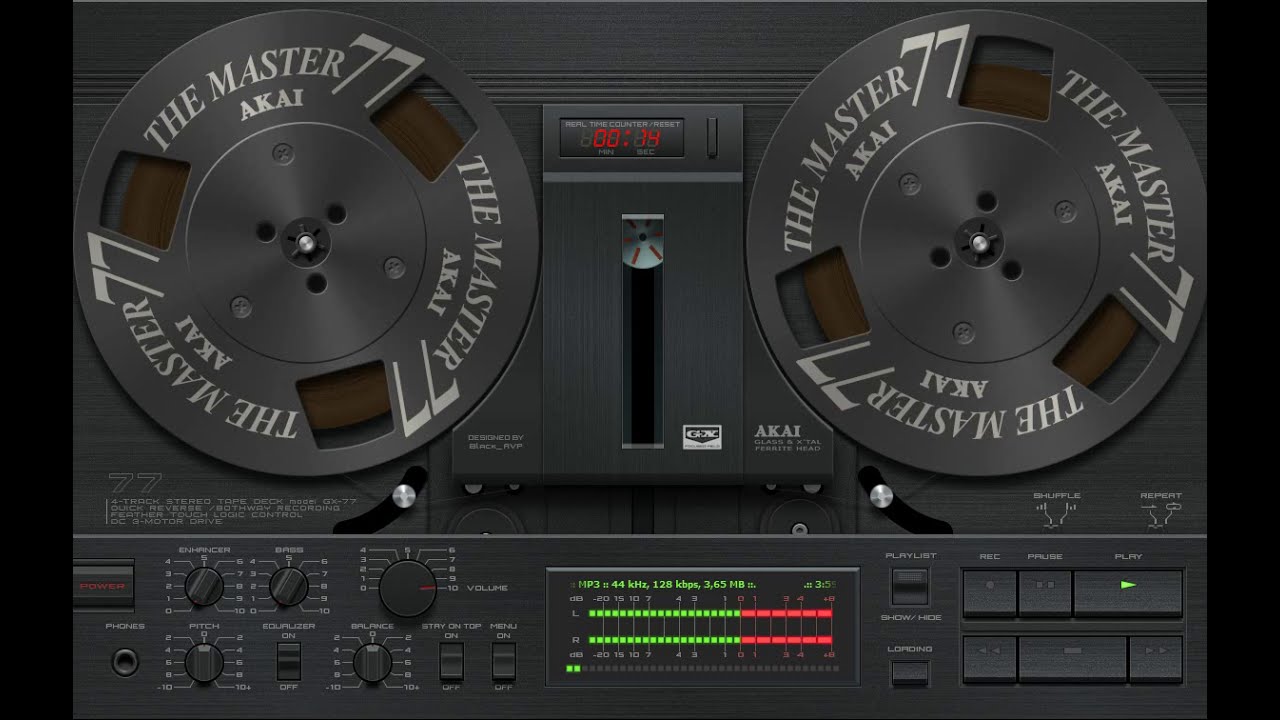Switch the red Power button

pos(103,586)
